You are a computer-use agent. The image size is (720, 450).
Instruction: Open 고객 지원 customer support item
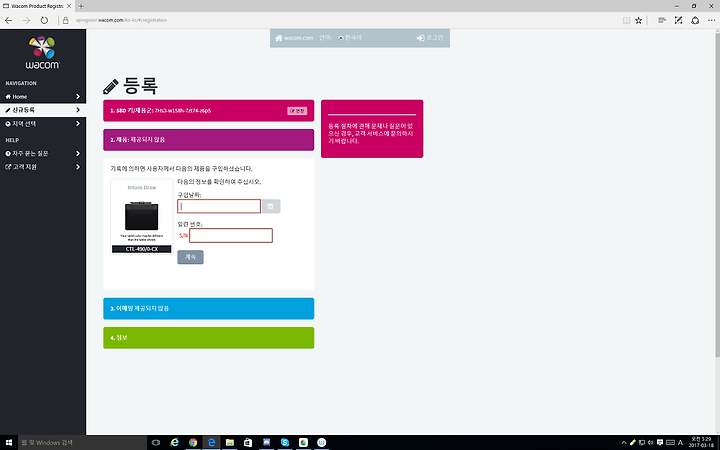[43, 167]
